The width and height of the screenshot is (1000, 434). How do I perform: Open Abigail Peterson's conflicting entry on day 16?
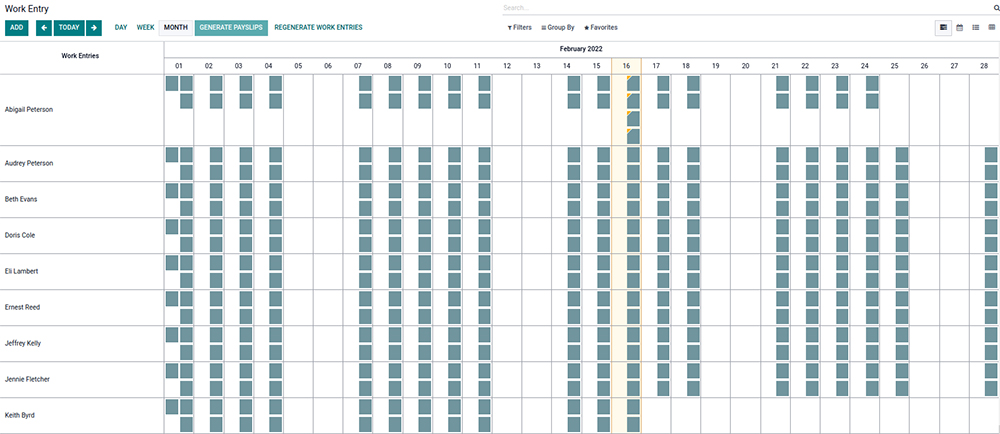(x=632, y=83)
